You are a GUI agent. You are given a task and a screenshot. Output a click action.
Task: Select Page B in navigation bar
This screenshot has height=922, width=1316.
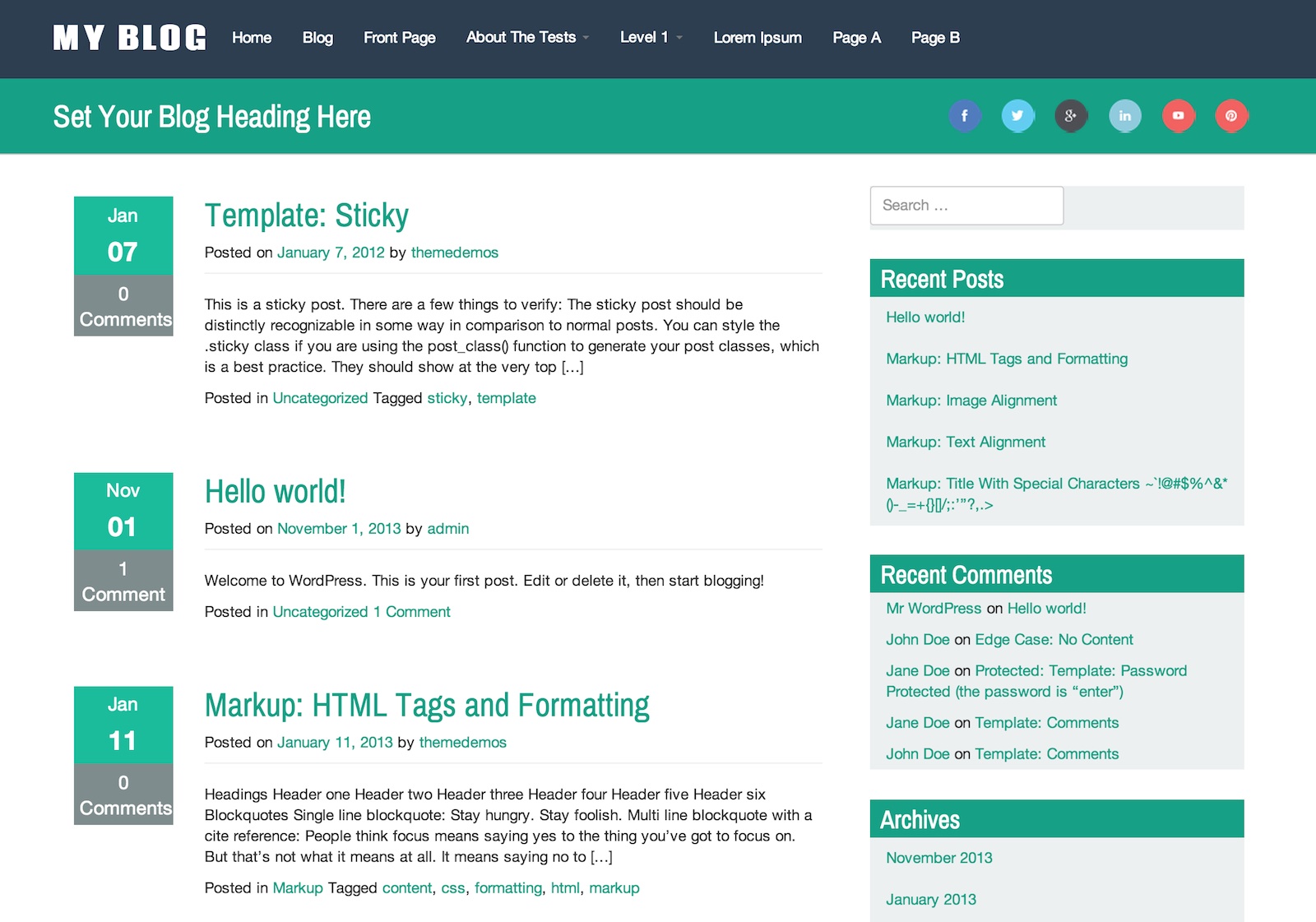(x=935, y=38)
